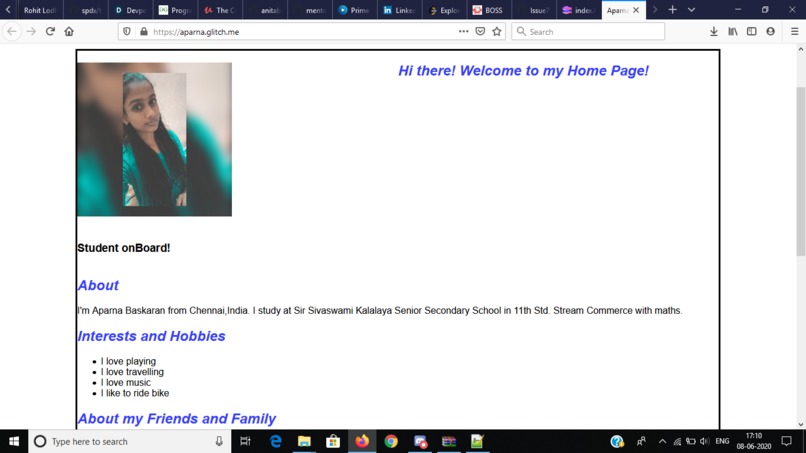Screen dimensions: 806x453
Task: Reload the page with refresh icon
Action: coord(50,31)
